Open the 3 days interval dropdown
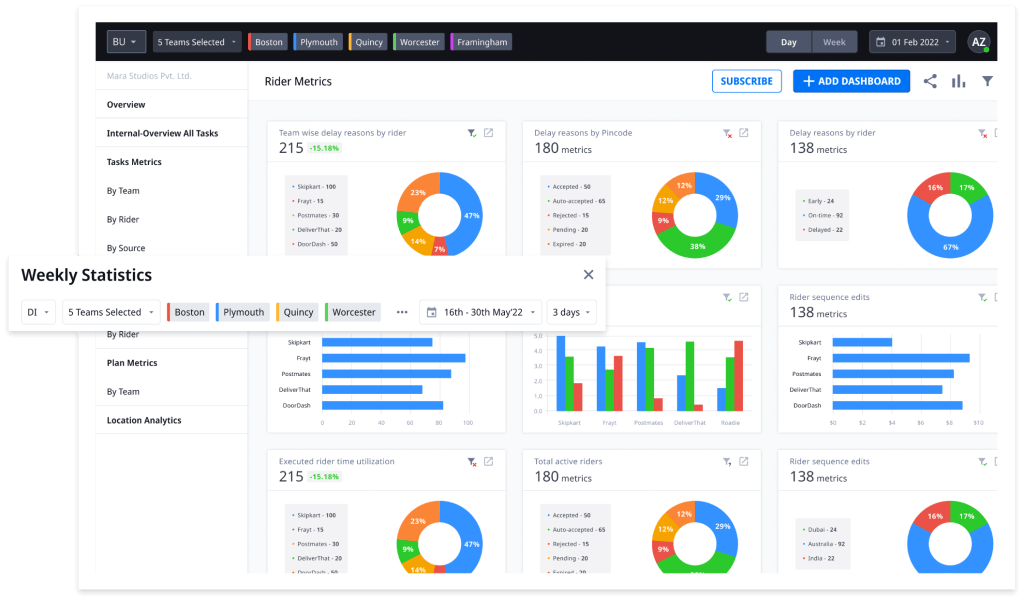This screenshot has height=601, width=1024. (x=571, y=312)
